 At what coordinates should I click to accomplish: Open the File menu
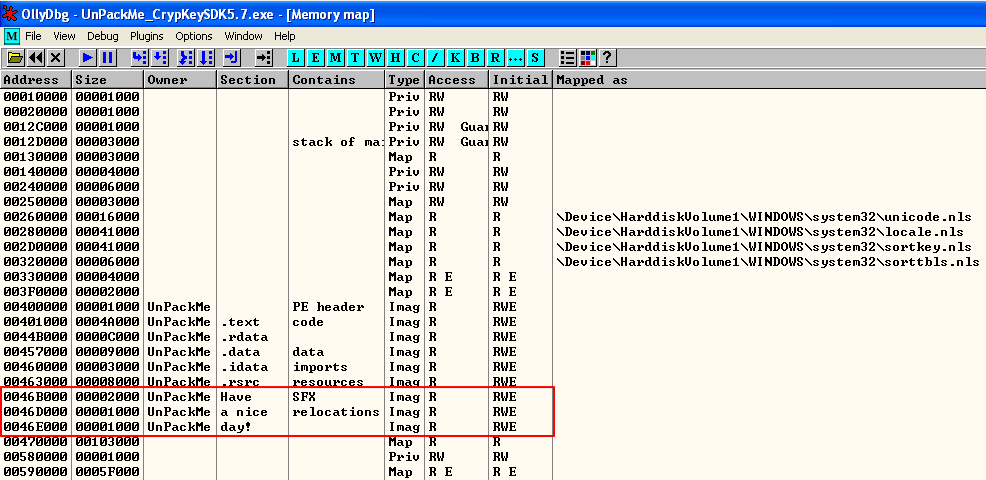(x=33, y=36)
